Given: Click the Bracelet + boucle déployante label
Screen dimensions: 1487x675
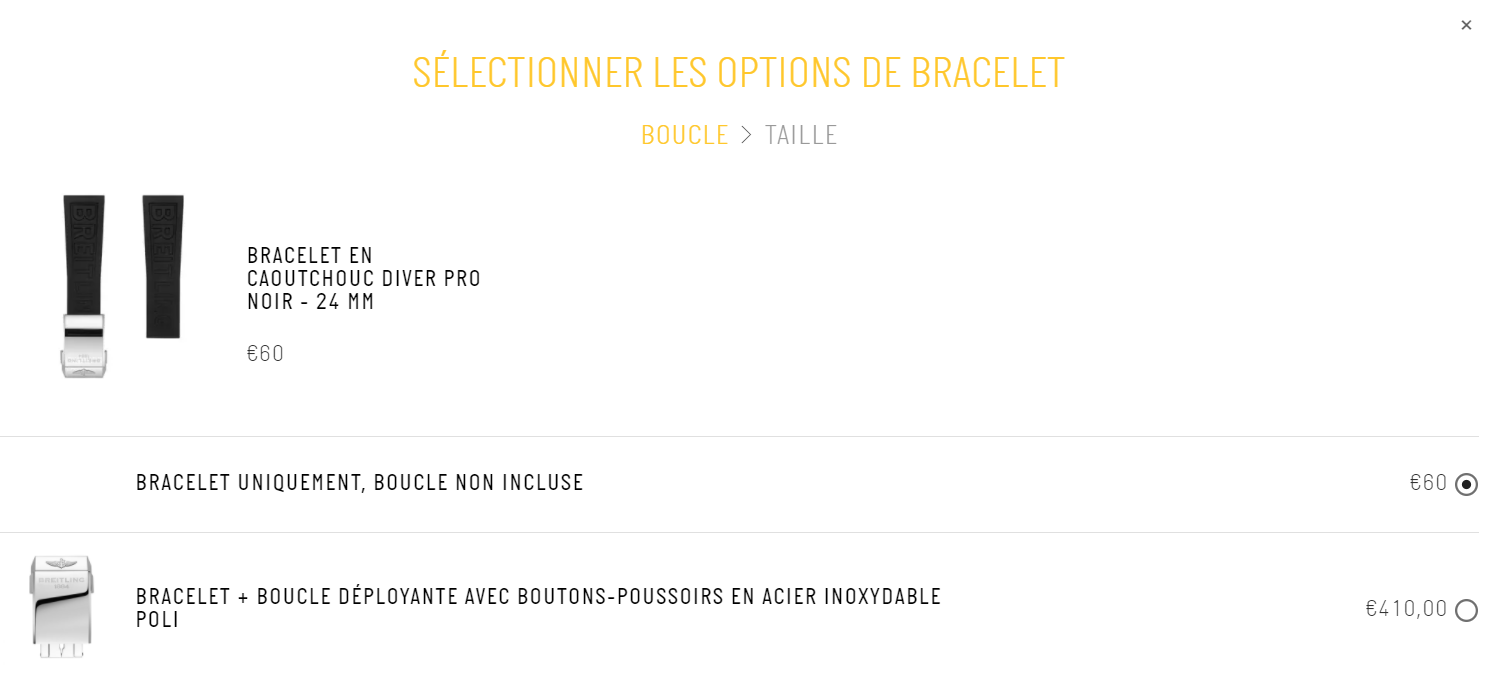Looking at the screenshot, I should click(539, 608).
